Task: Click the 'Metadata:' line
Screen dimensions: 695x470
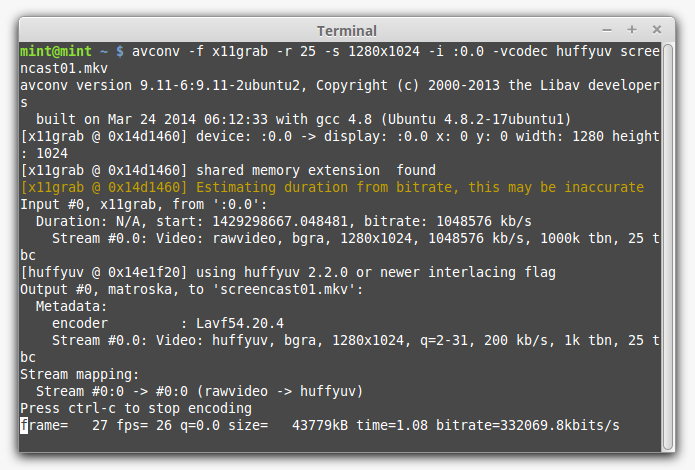Action: 70,306
